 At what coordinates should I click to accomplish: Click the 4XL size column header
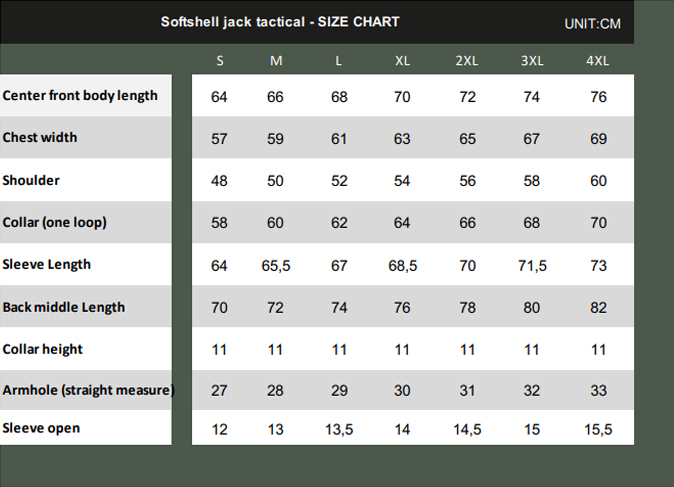click(x=598, y=60)
